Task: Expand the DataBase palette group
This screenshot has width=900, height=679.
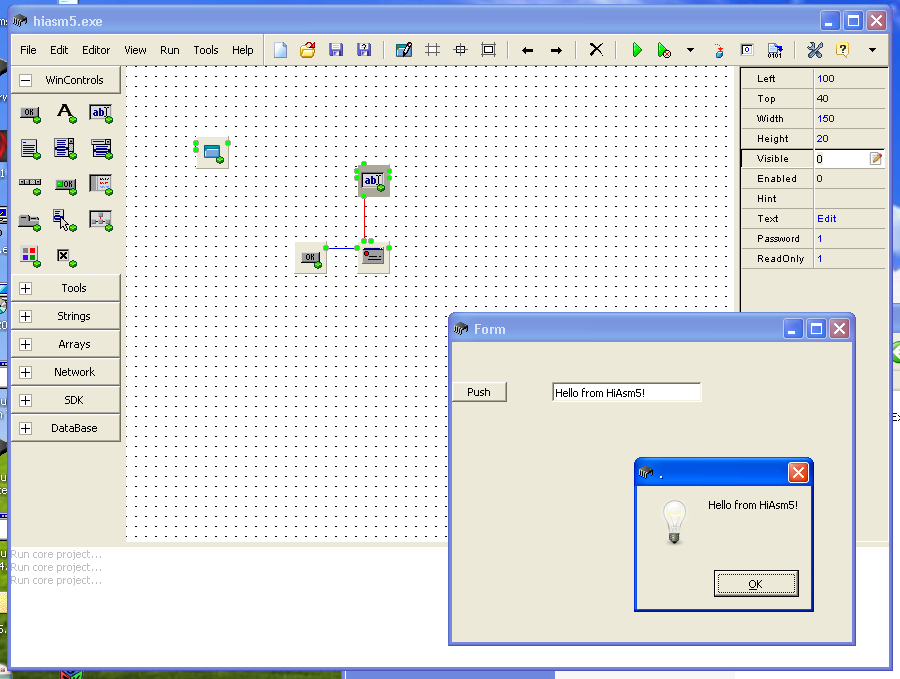Action: (x=25, y=428)
